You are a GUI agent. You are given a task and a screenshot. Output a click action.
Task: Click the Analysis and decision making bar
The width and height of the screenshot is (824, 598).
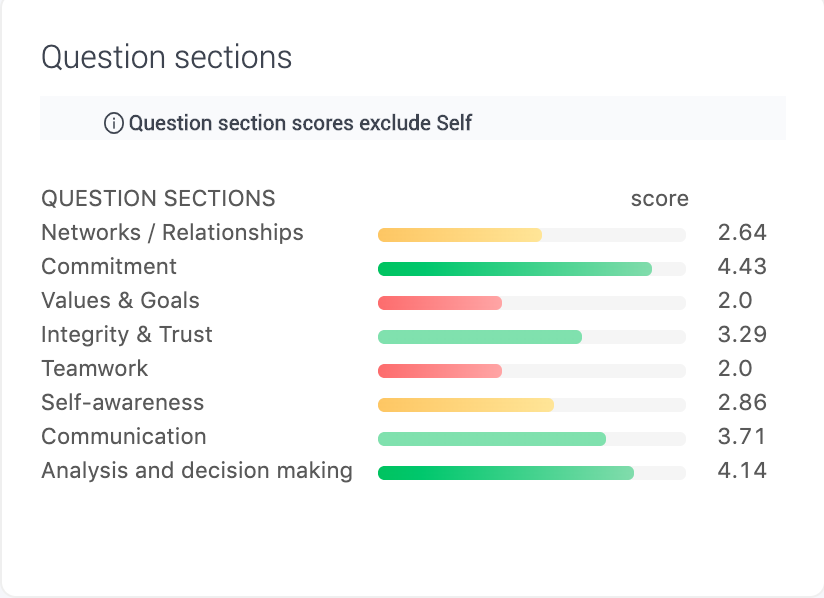532,473
